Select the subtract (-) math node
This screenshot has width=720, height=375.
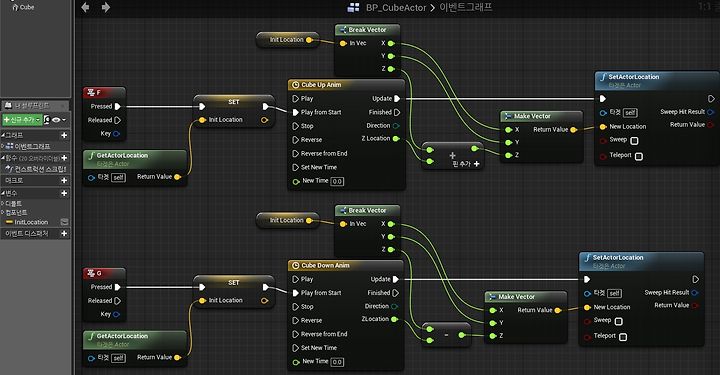tap(446, 336)
